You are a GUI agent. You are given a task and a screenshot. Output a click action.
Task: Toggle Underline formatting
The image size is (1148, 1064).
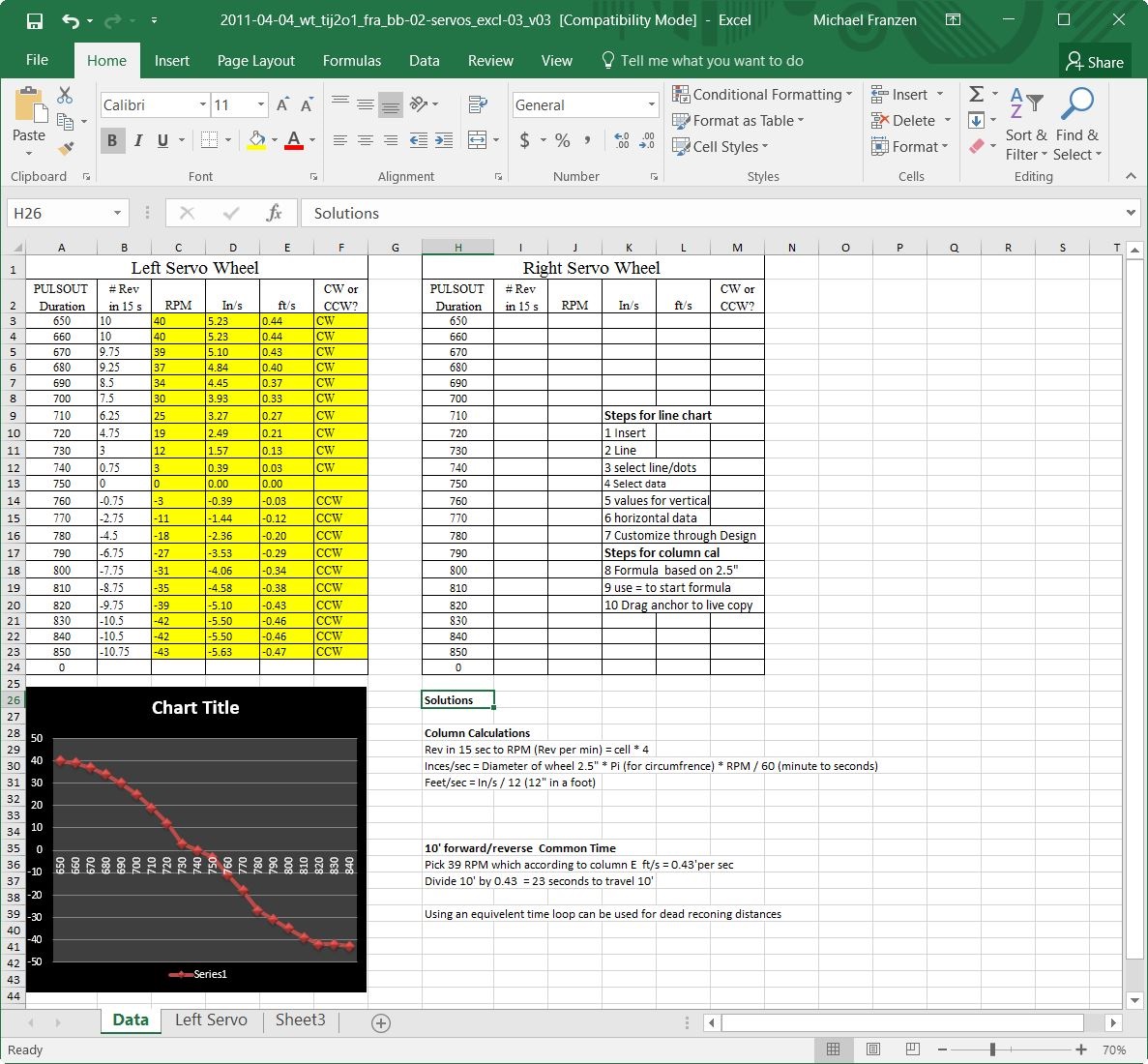[162, 140]
